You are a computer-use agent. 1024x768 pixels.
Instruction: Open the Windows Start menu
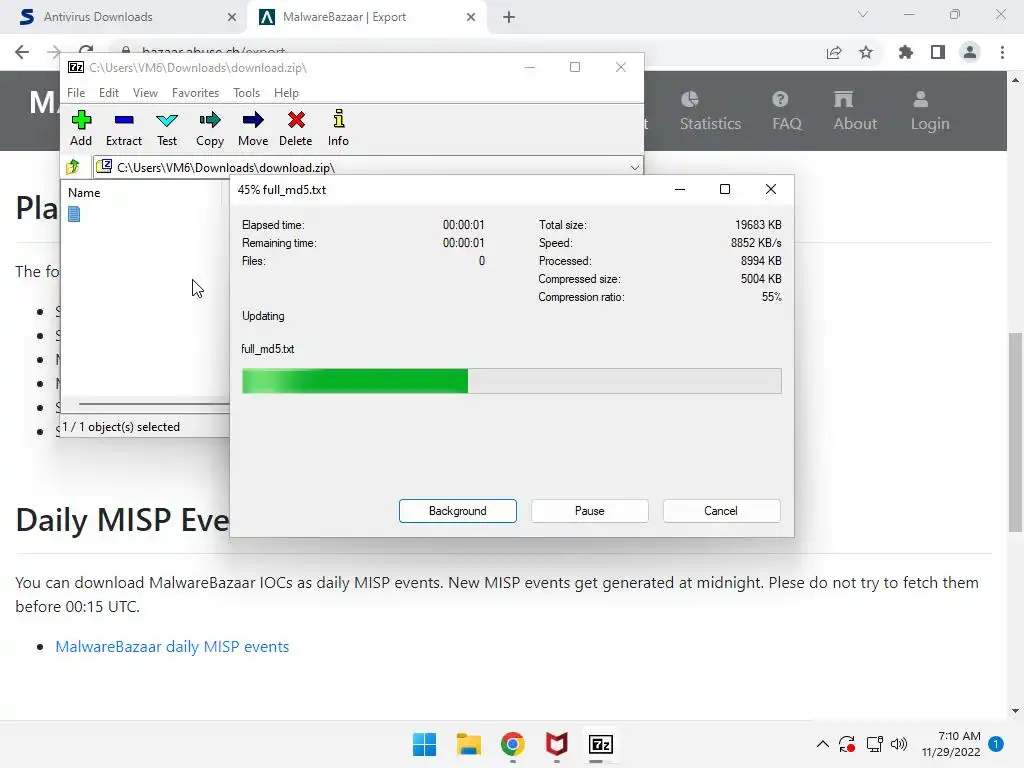coord(424,744)
